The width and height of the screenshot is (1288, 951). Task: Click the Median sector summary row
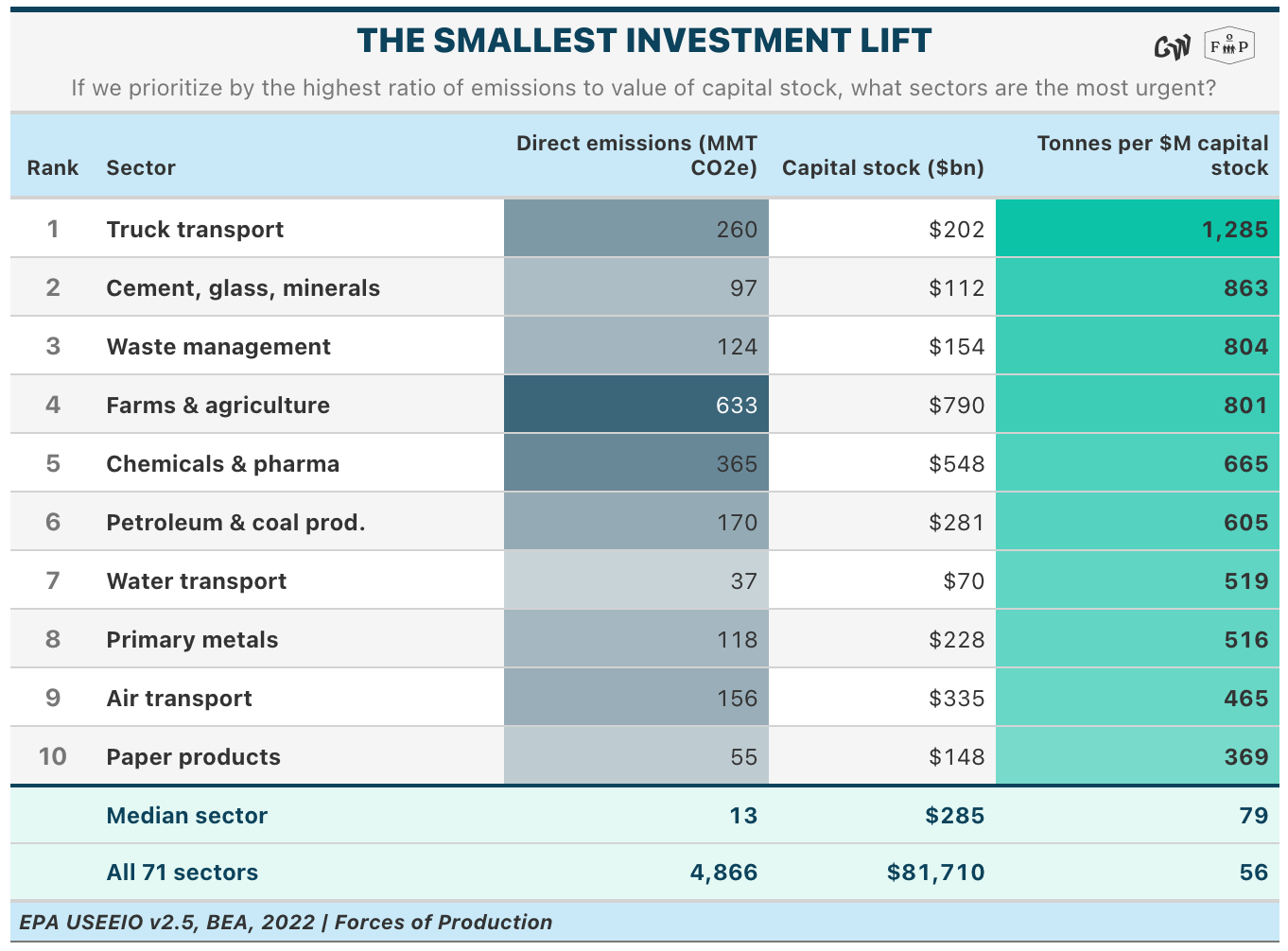[645, 815]
